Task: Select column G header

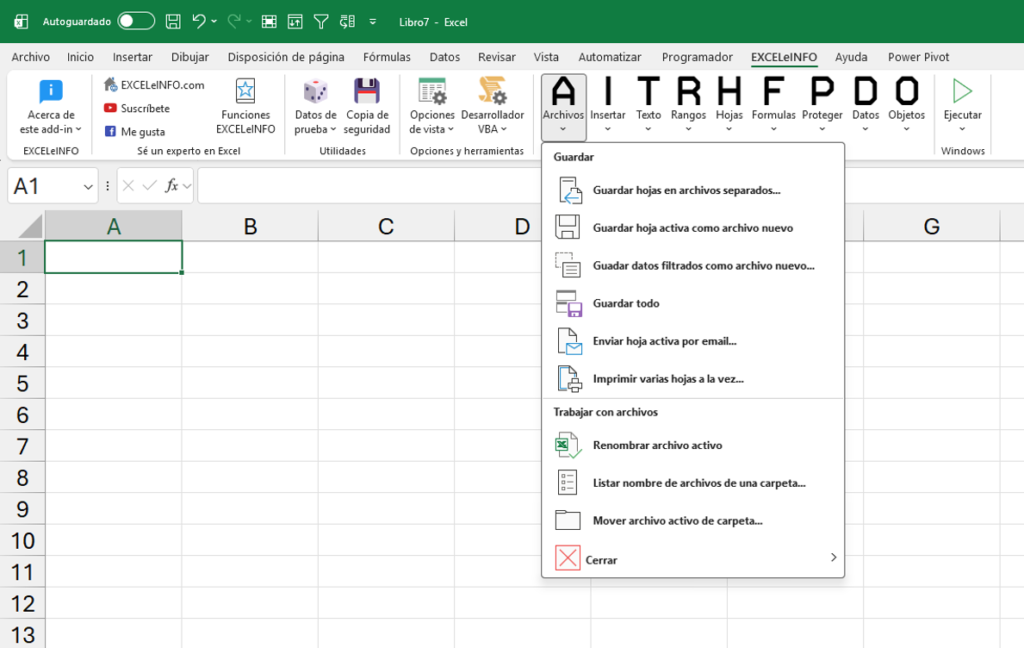Action: (x=931, y=226)
